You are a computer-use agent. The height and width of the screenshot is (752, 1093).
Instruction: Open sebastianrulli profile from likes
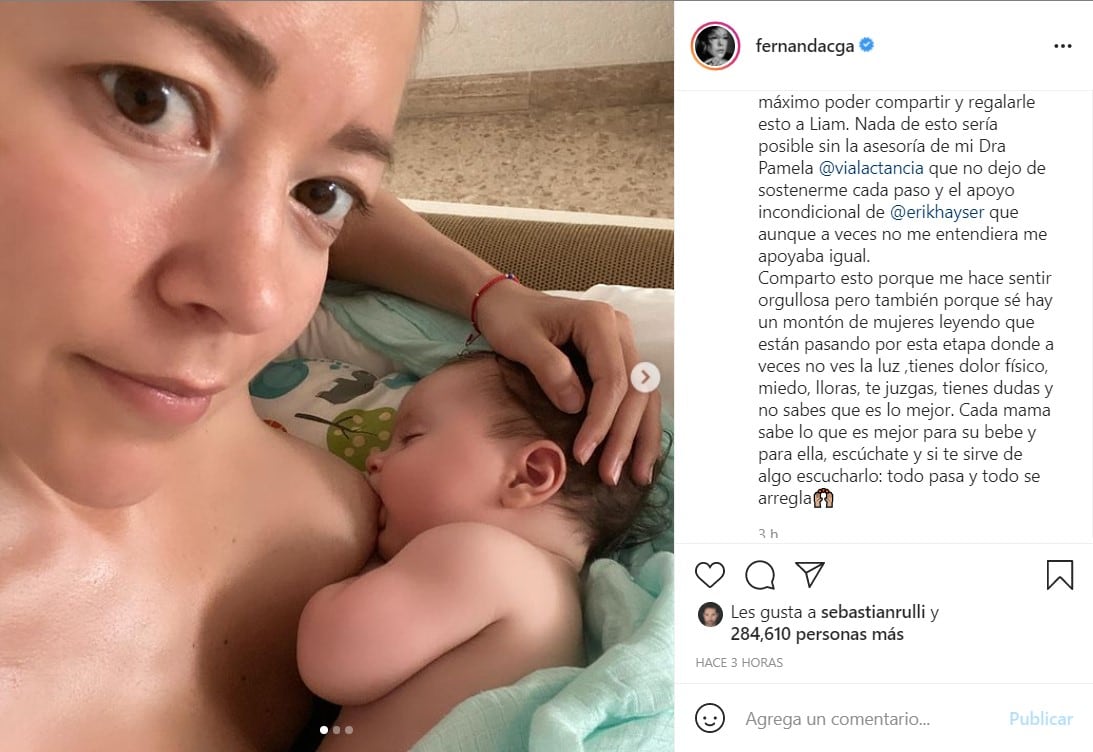pyautogui.click(x=873, y=612)
